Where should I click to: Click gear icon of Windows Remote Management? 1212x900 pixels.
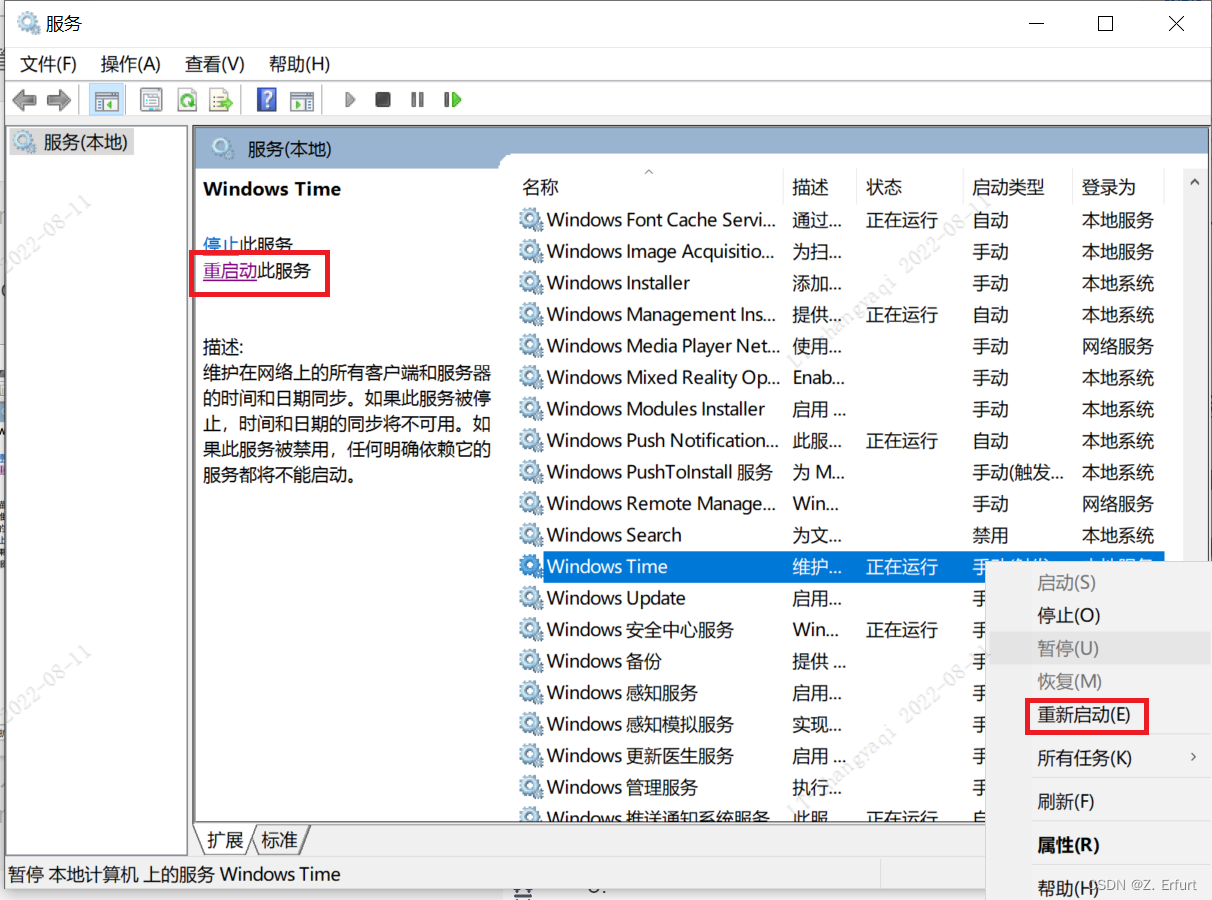531,503
